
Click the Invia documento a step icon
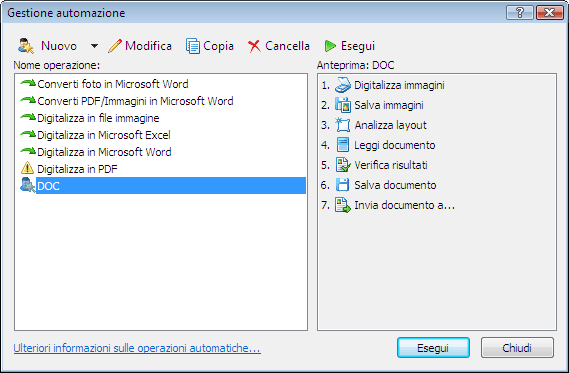(x=343, y=205)
